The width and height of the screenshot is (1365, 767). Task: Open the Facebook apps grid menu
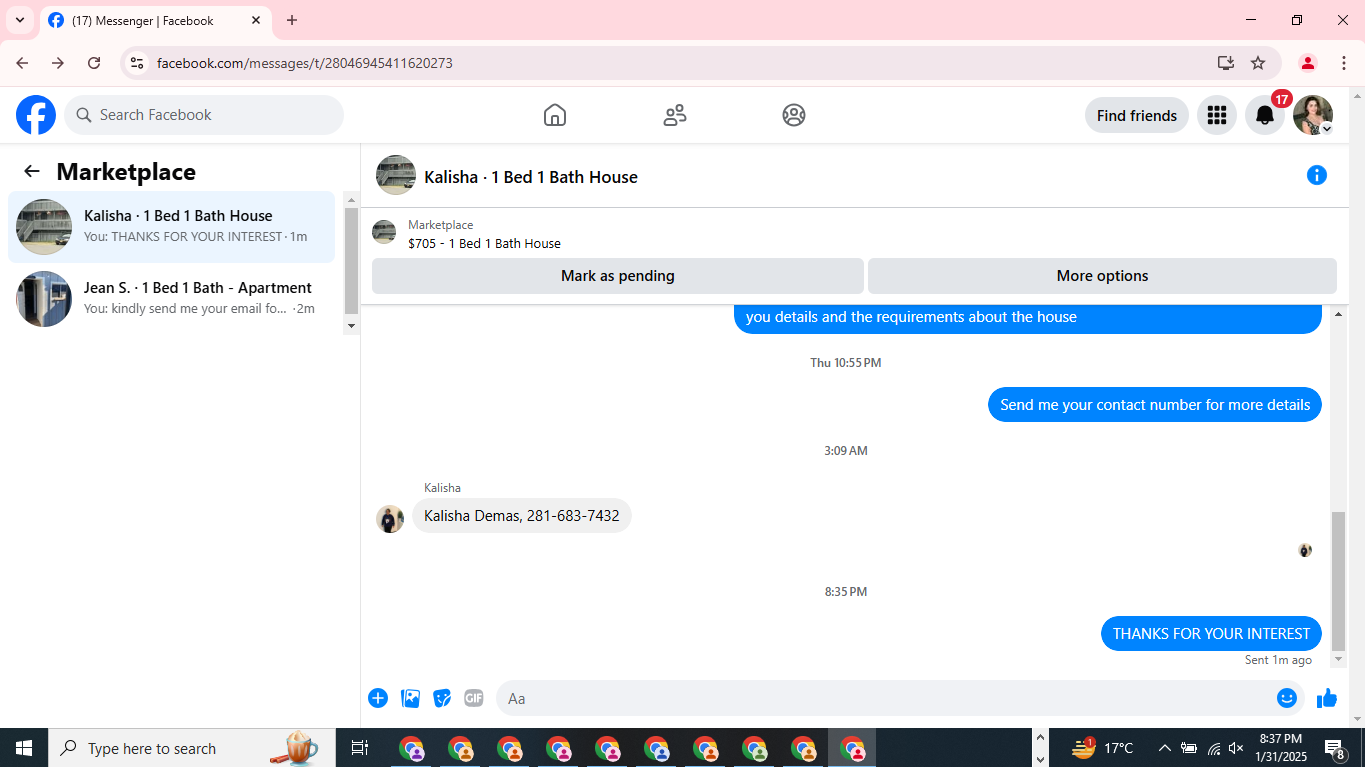tap(1217, 115)
